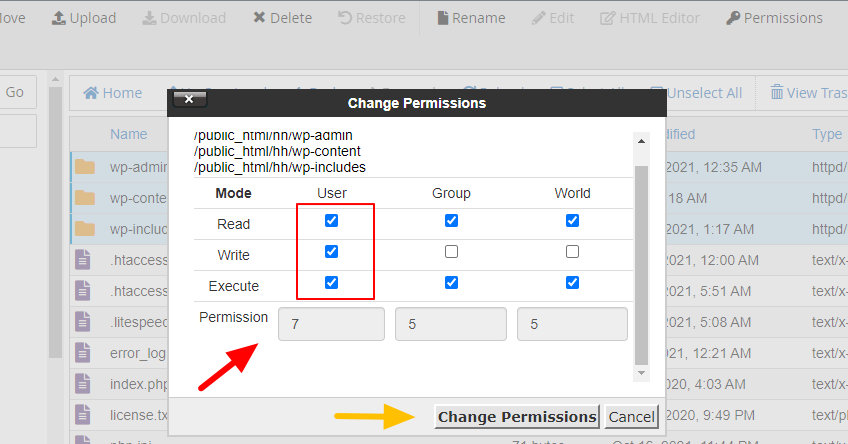The height and width of the screenshot is (444, 848).
Task: Enable the World Write checkbox
Action: tap(572, 252)
